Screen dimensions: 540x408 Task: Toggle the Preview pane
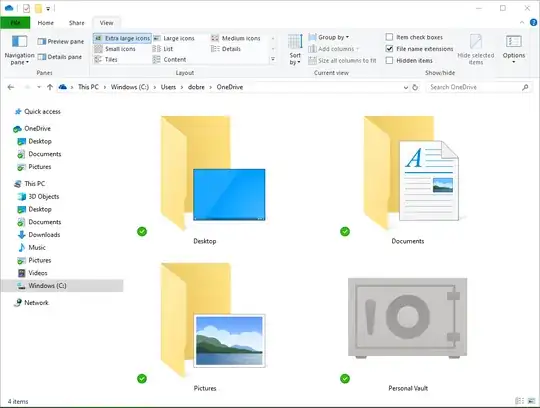pos(61,41)
